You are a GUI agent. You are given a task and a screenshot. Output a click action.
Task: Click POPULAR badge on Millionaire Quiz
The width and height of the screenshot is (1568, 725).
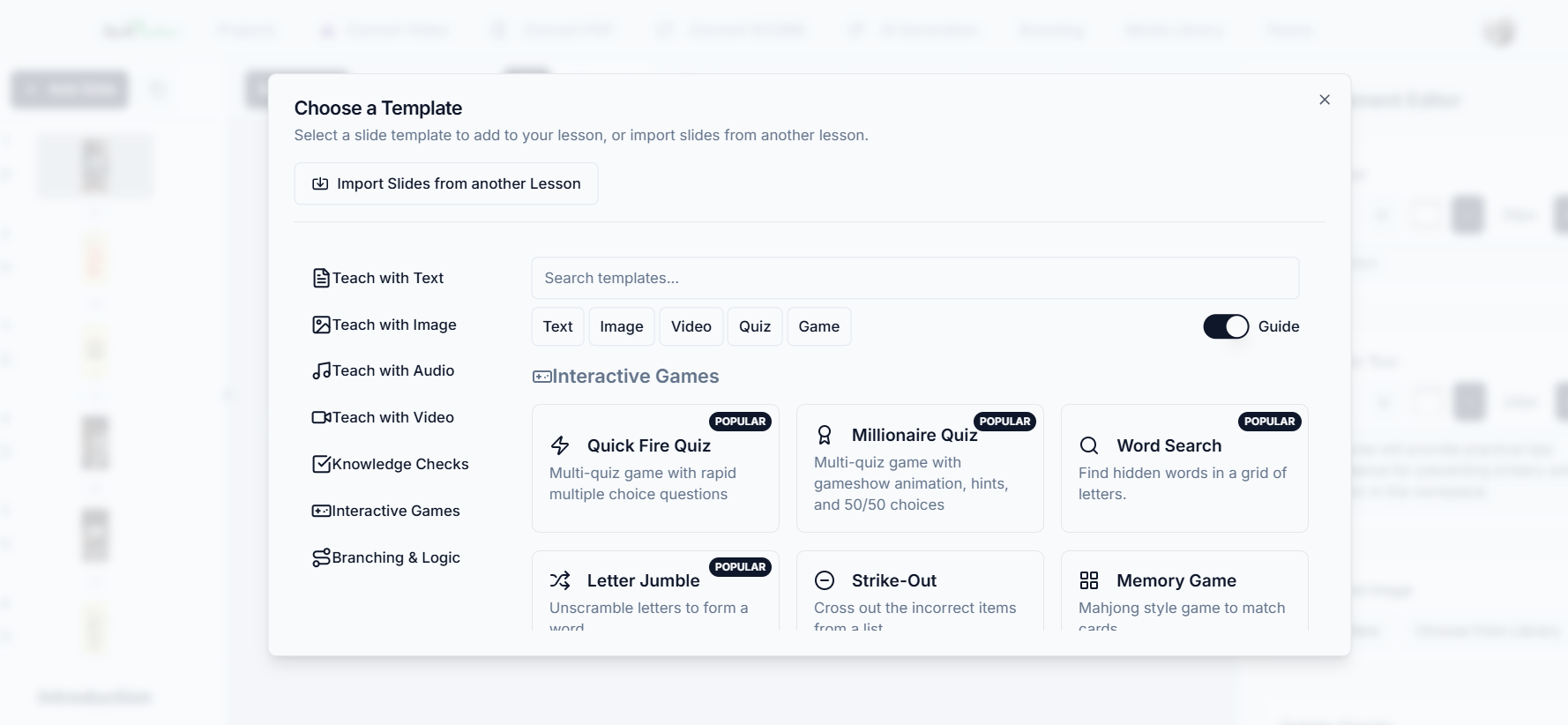(1004, 422)
